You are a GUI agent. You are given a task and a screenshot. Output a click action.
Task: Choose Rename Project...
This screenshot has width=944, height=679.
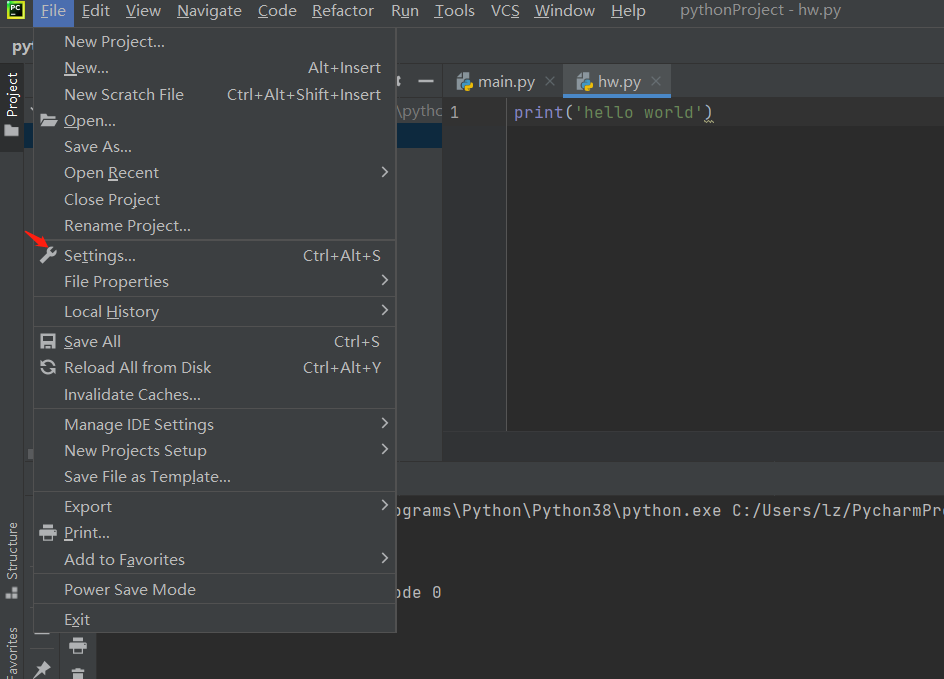point(214,225)
